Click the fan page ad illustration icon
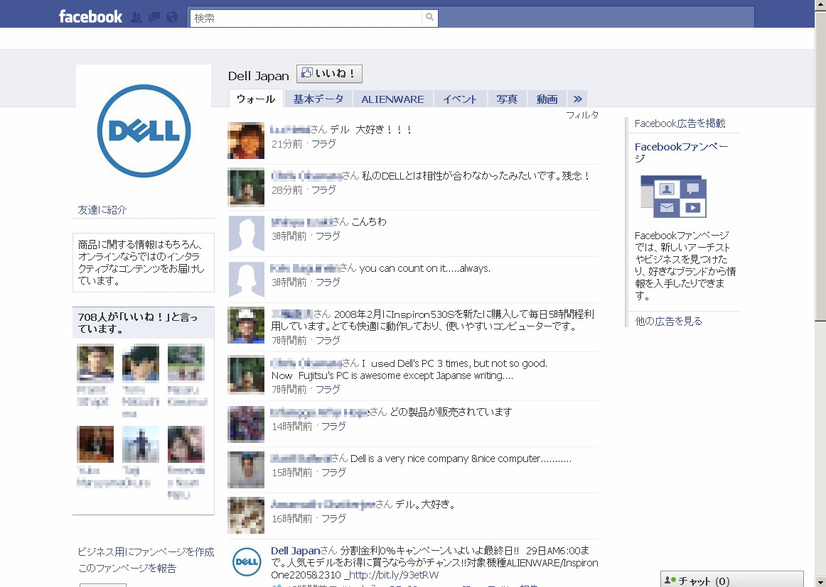 click(674, 197)
